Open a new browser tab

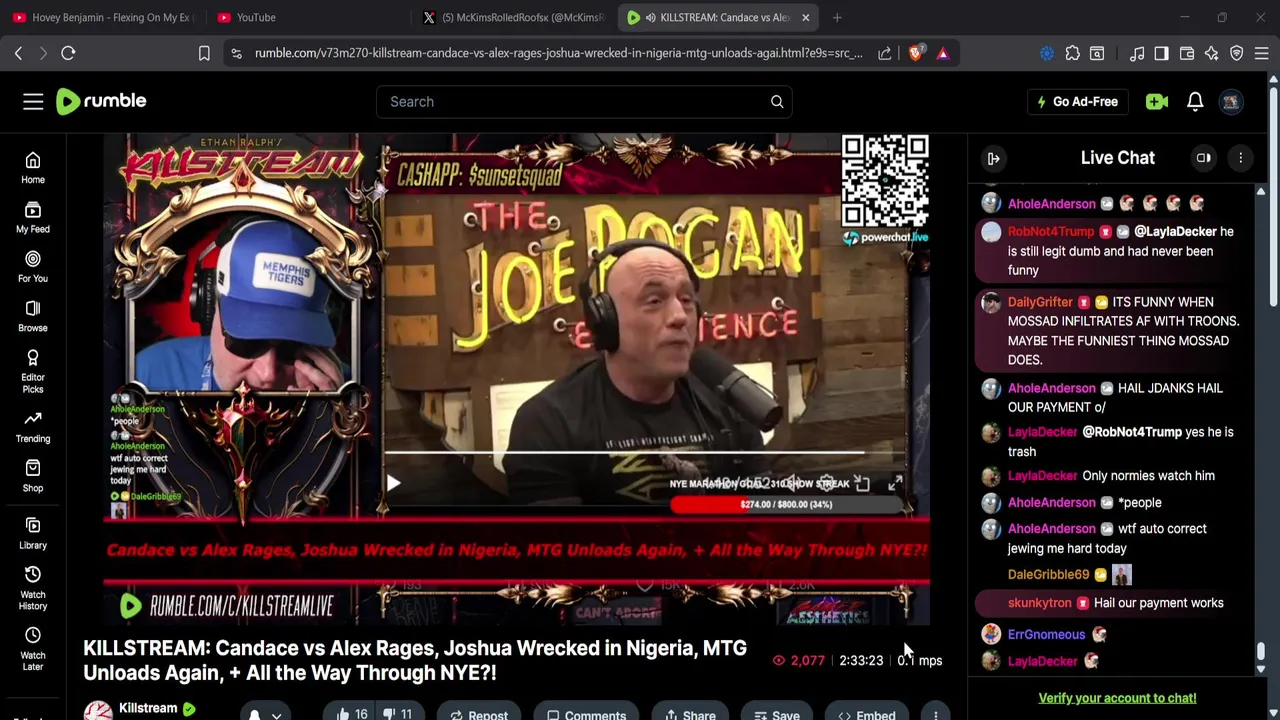837,17
